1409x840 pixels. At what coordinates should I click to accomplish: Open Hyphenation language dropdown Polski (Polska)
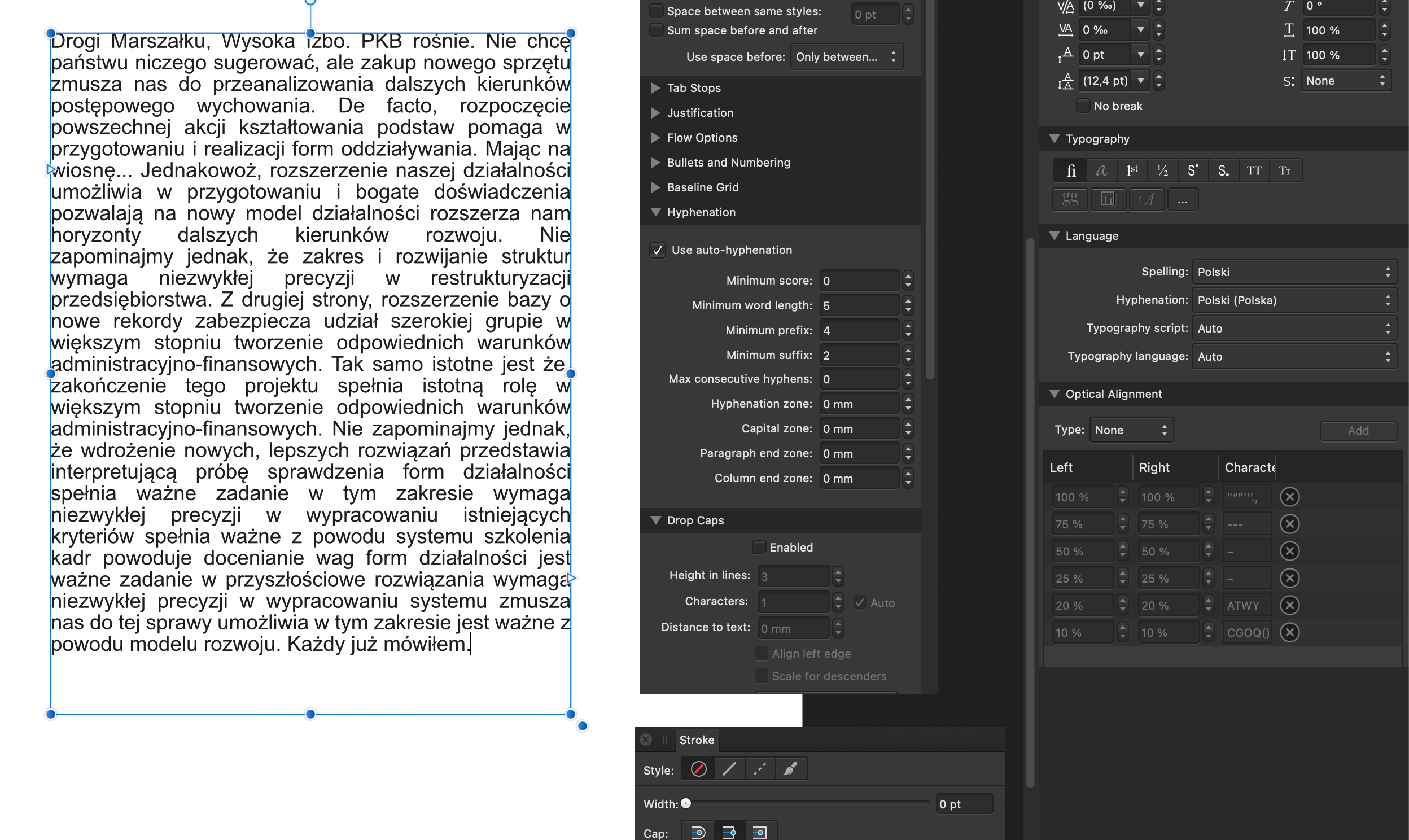tap(1294, 300)
